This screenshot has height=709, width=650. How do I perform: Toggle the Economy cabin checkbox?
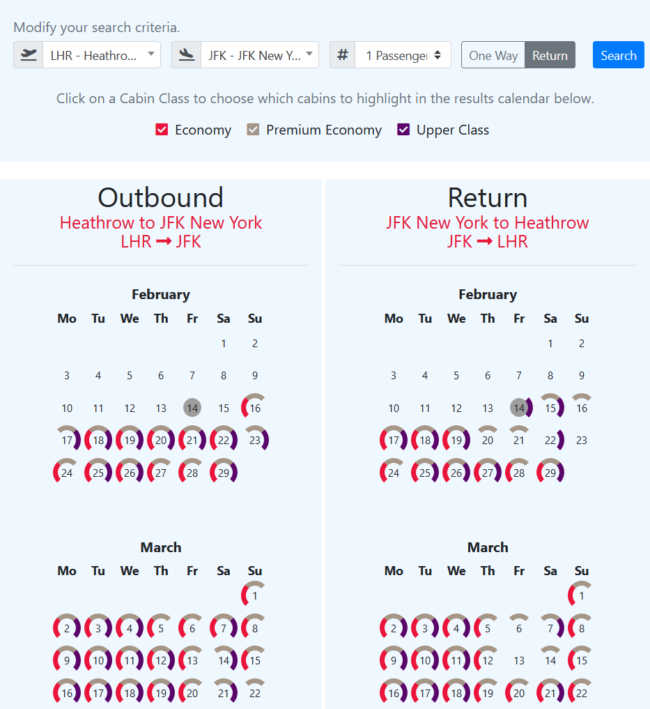pos(162,130)
